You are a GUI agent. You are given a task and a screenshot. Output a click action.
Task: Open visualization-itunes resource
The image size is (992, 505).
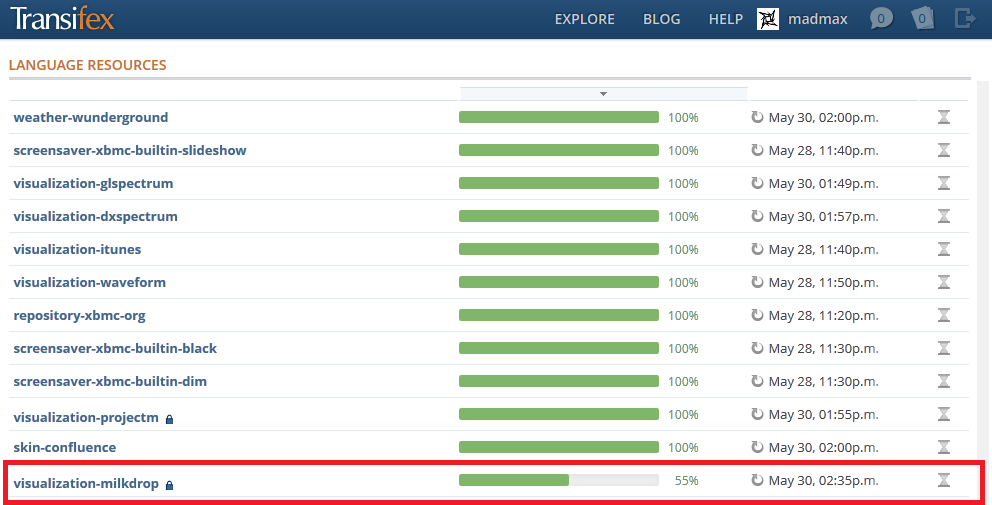click(x=77, y=249)
